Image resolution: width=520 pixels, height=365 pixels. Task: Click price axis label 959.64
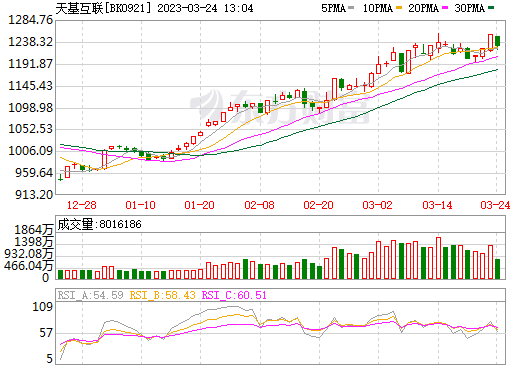34,173
